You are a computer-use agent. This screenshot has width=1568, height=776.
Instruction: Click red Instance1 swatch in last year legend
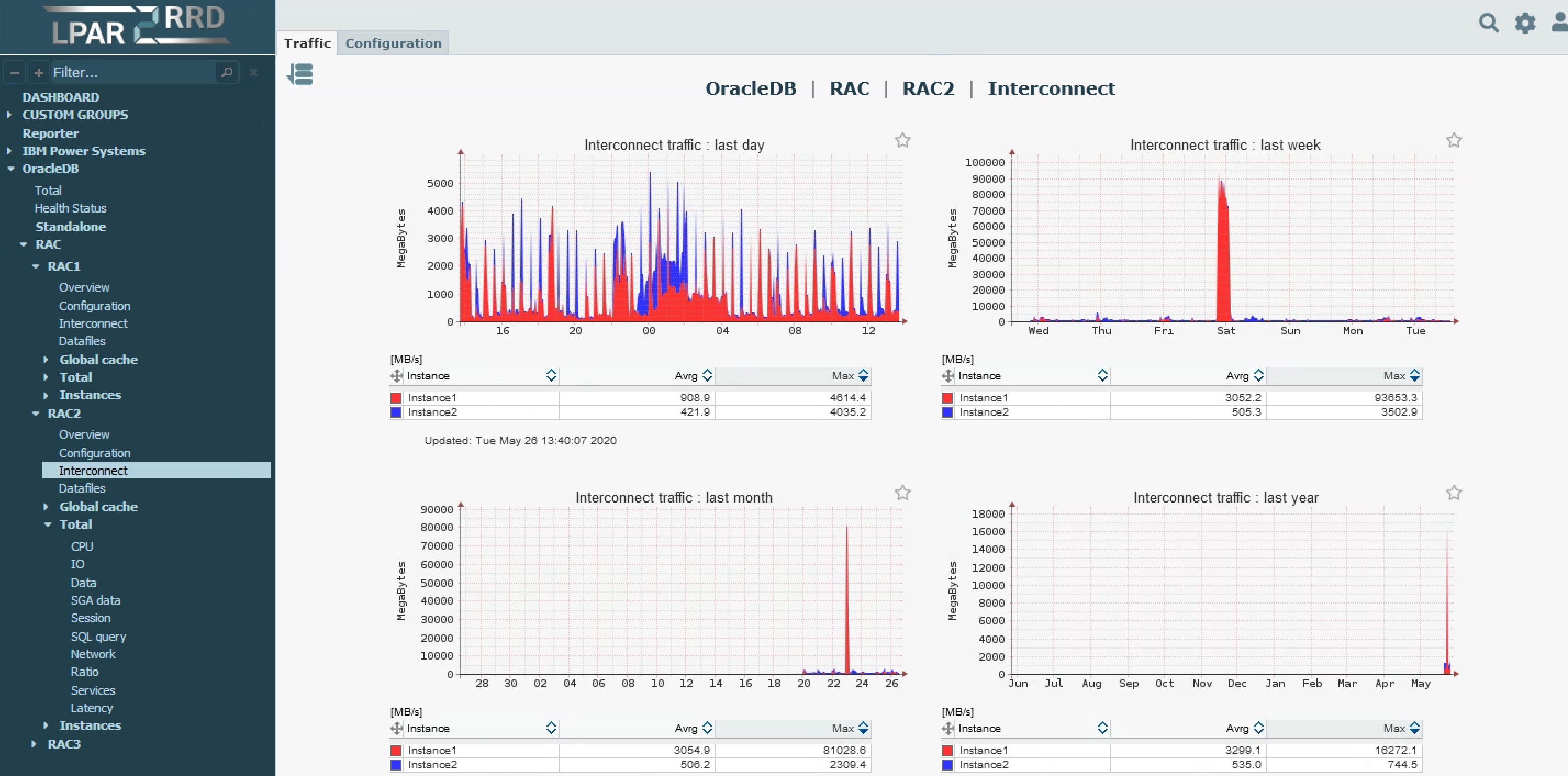coord(948,750)
